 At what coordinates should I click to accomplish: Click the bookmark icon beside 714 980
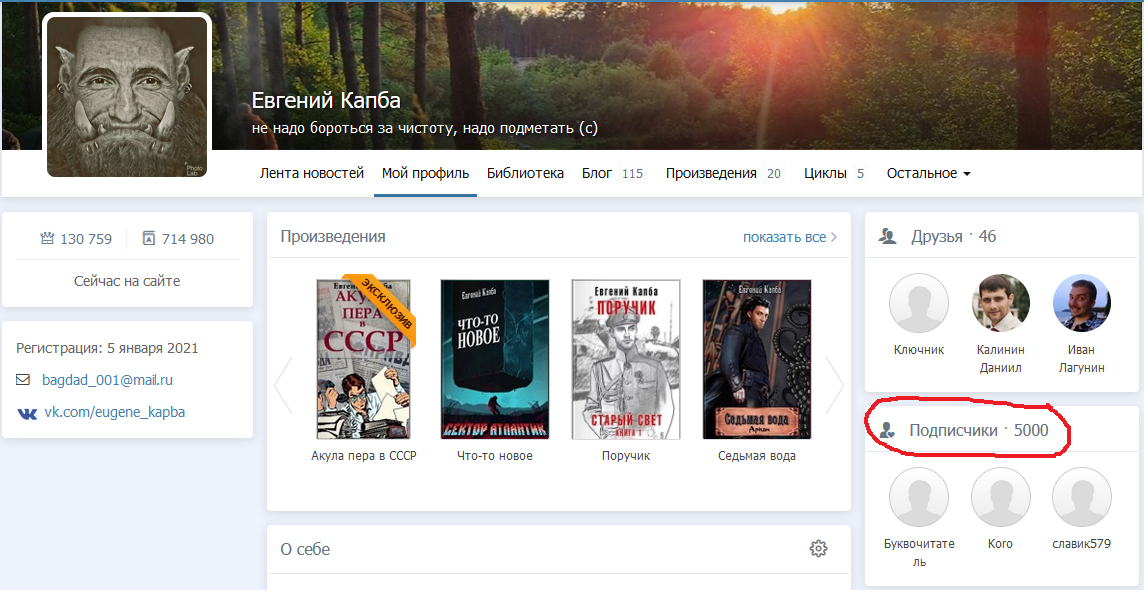coord(149,239)
